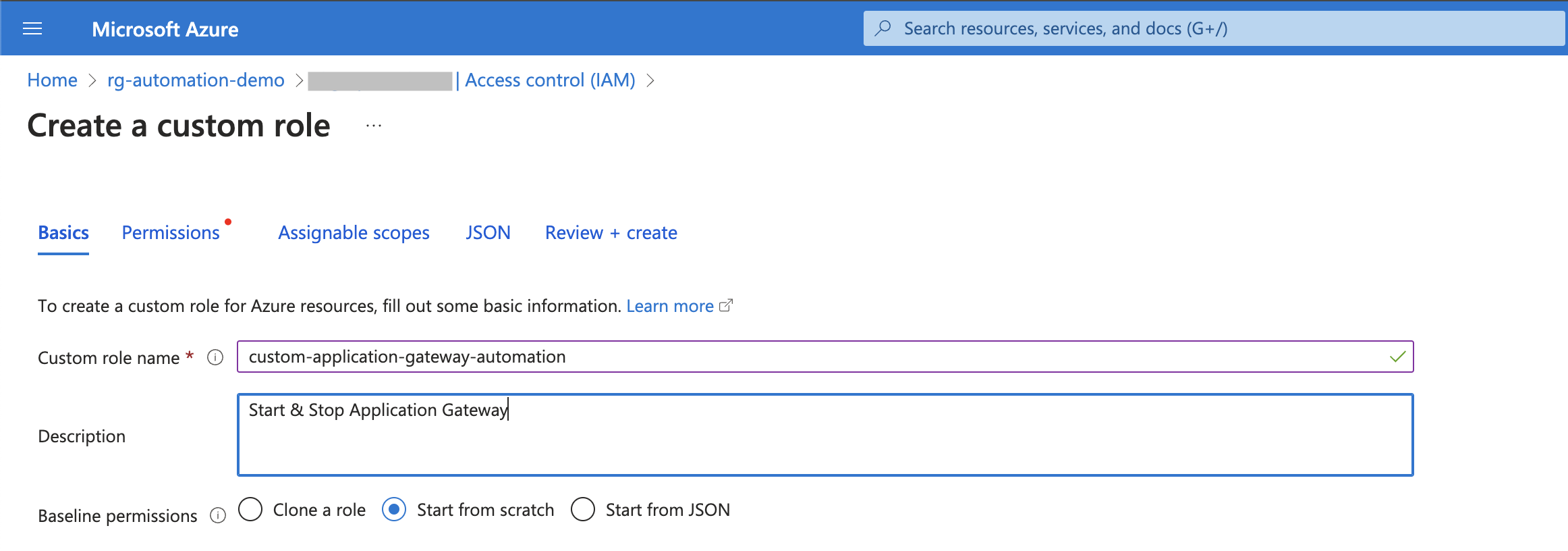The image size is (1568, 551).
Task: Click the search magnifier icon
Action: [883, 28]
